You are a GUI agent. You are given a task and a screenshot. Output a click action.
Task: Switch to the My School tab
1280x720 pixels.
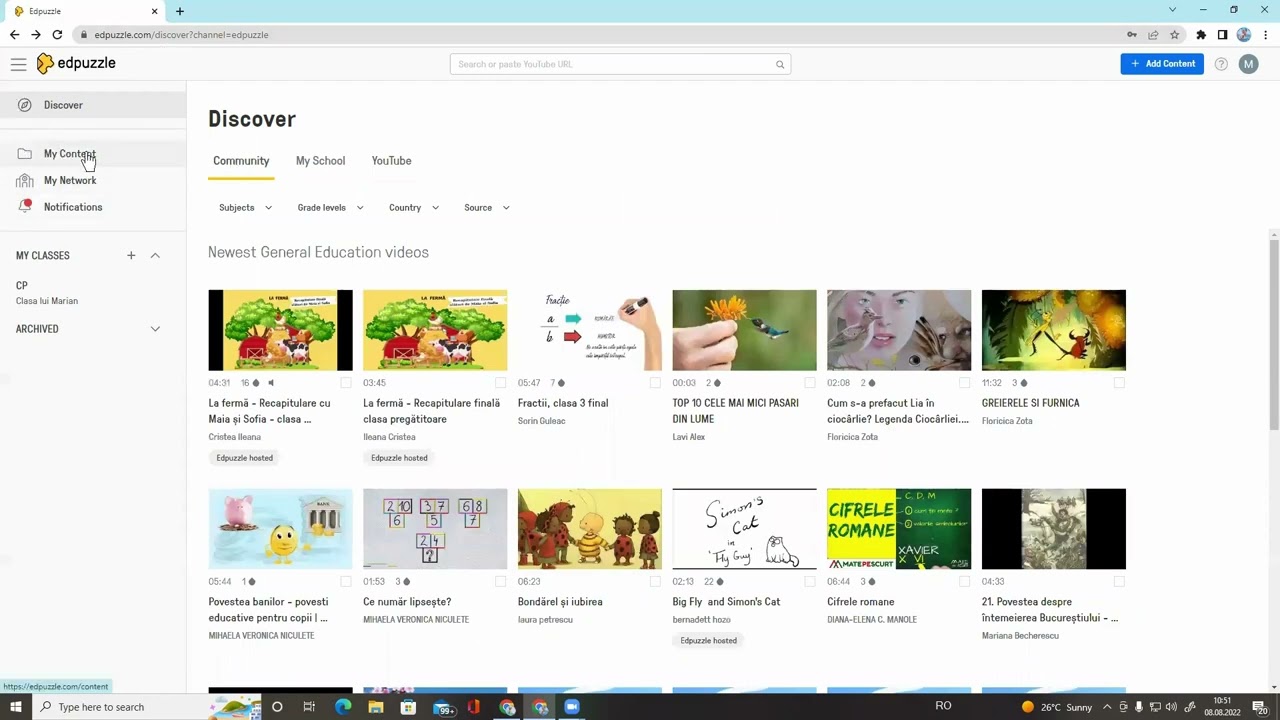pyautogui.click(x=320, y=161)
